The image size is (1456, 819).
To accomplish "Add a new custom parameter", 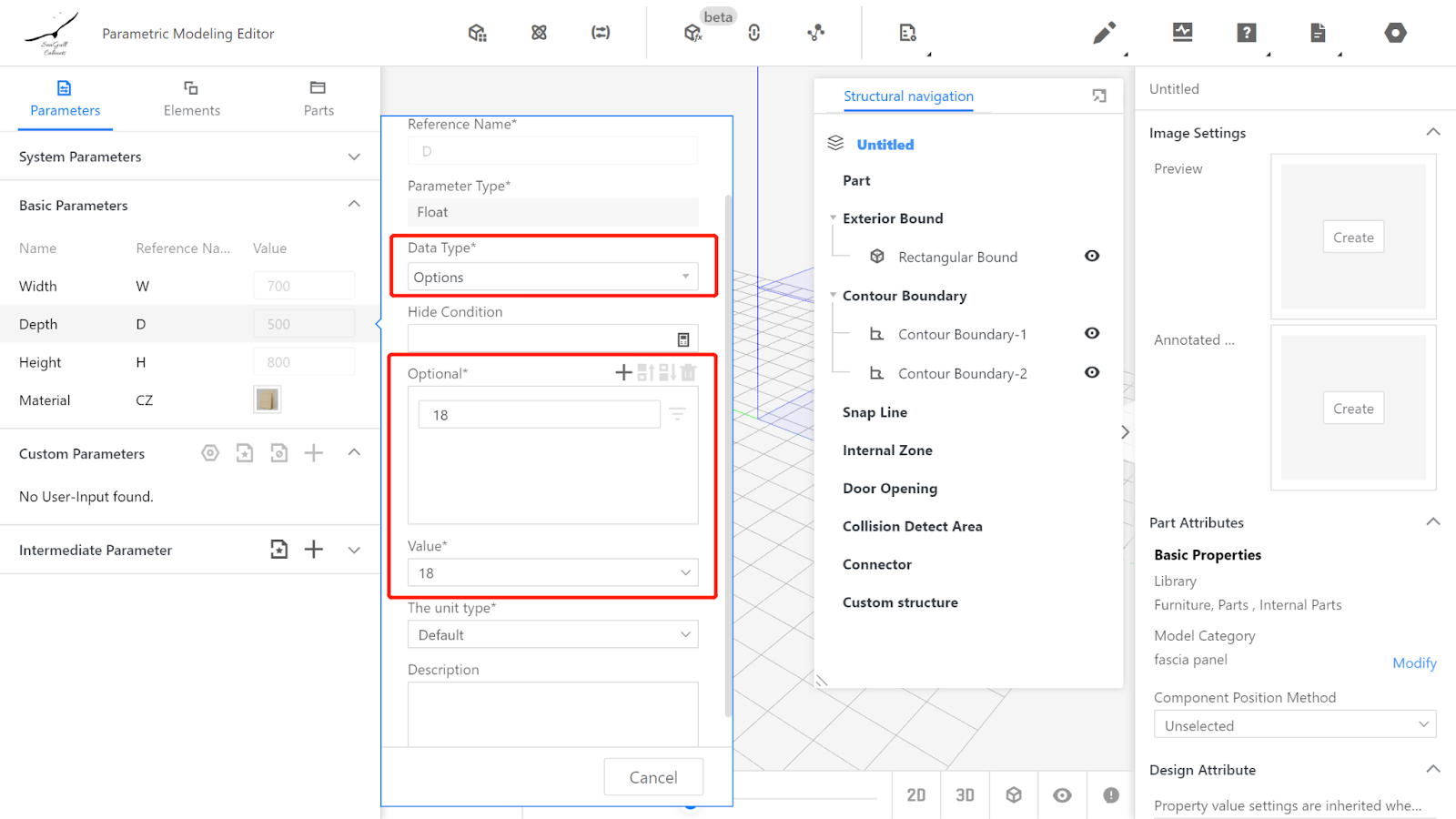I will tap(313, 453).
